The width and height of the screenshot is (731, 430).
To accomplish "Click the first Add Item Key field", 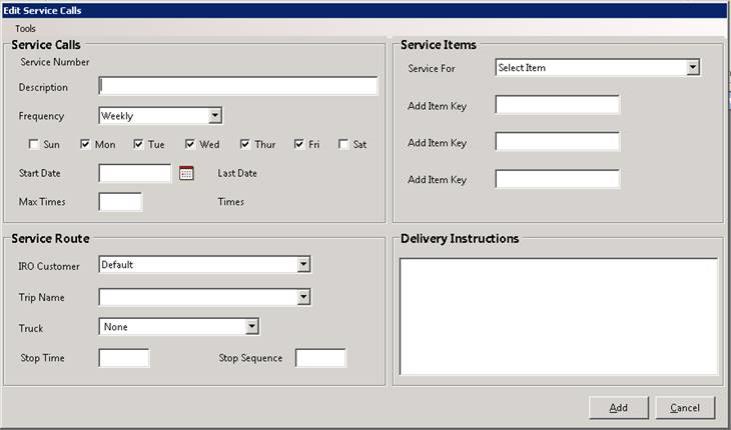I will [557, 106].
